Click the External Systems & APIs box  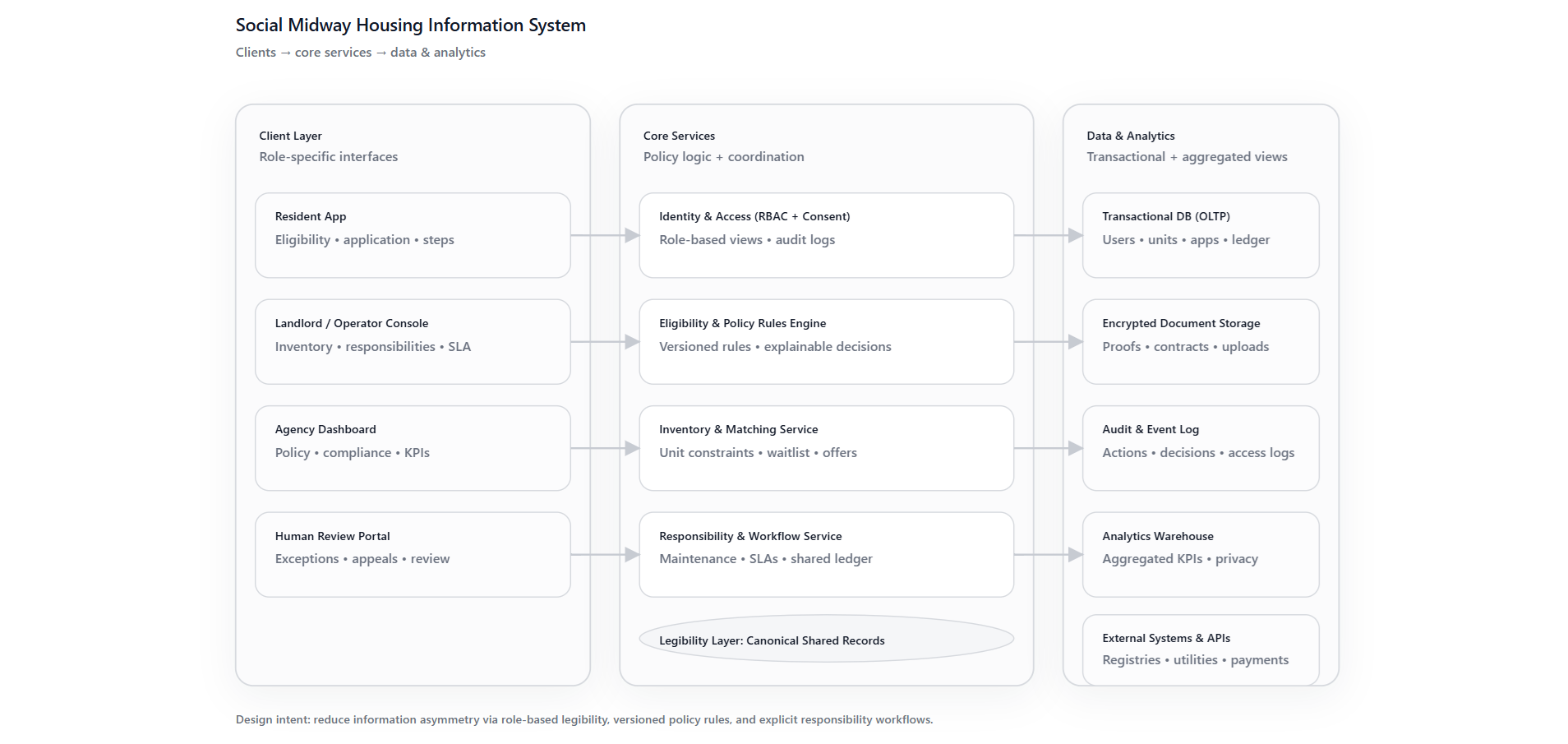(x=1201, y=650)
